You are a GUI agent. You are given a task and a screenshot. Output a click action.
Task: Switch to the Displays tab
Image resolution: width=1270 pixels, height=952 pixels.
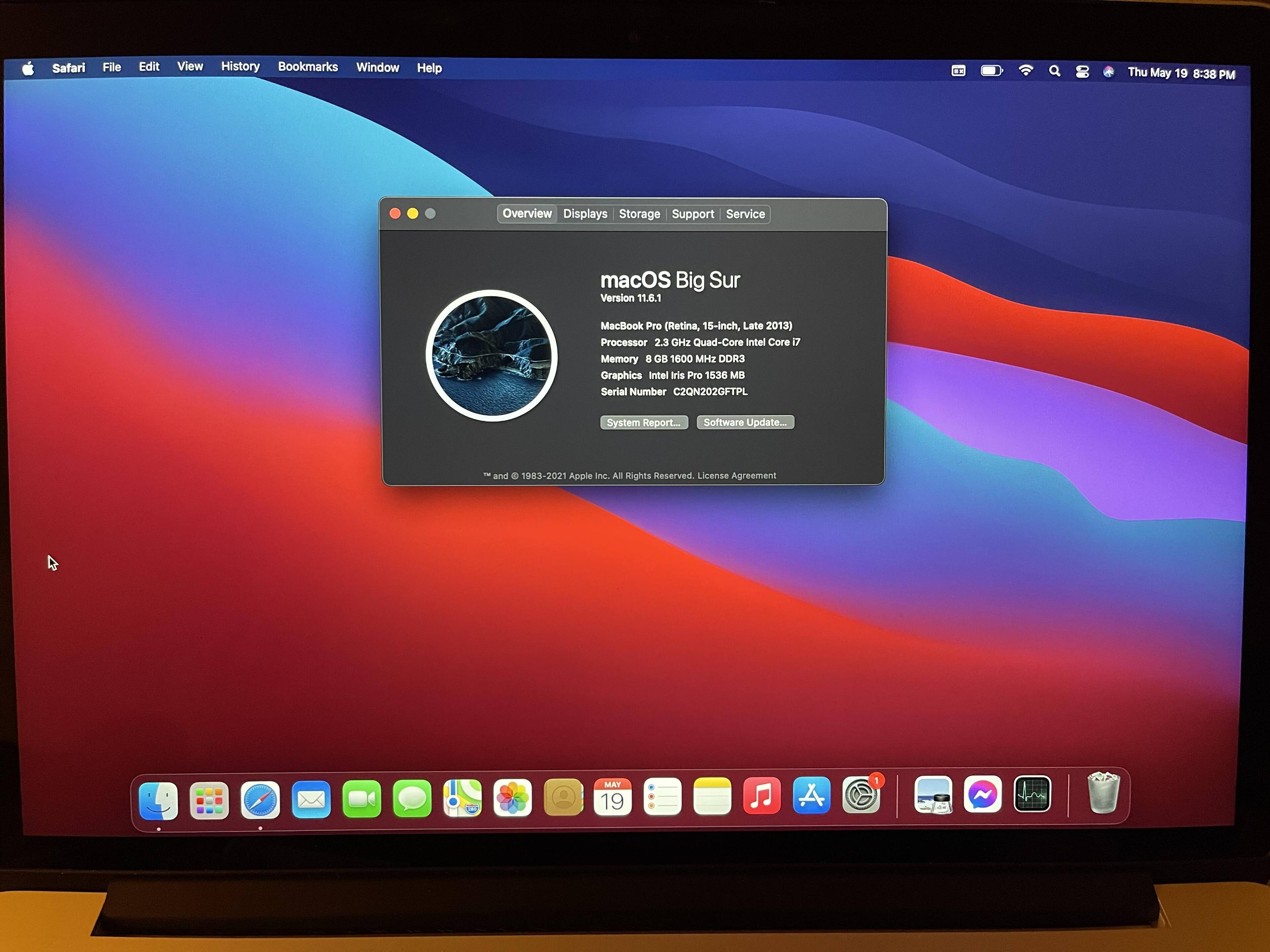pos(584,214)
